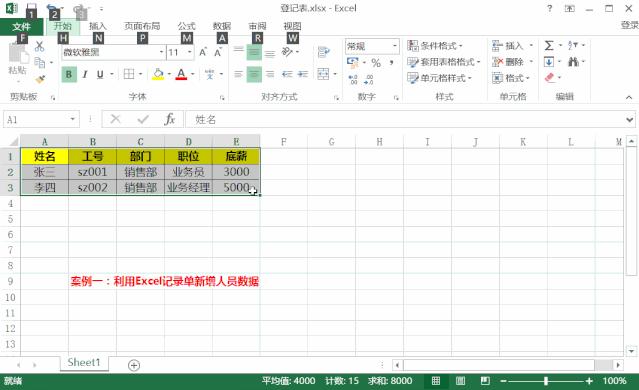Click the Wrap Text icon
The height and width of the screenshot is (390, 639).
324,52
